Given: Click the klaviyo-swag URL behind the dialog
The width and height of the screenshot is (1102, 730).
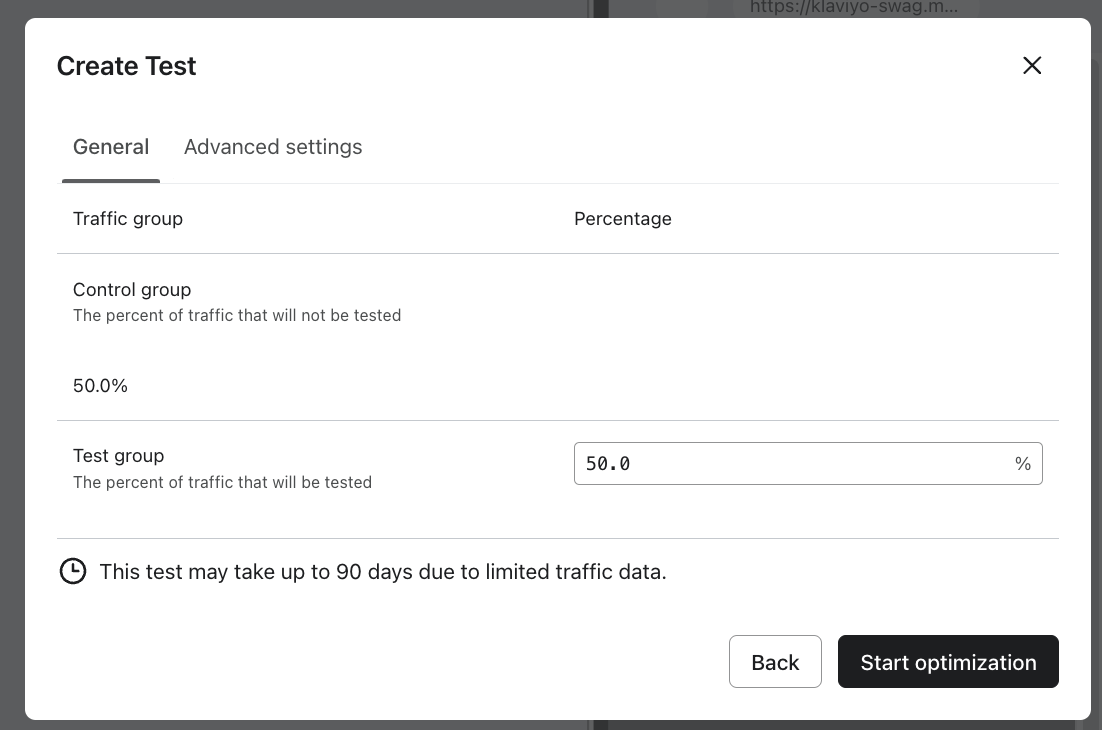Looking at the screenshot, I should click(x=853, y=8).
